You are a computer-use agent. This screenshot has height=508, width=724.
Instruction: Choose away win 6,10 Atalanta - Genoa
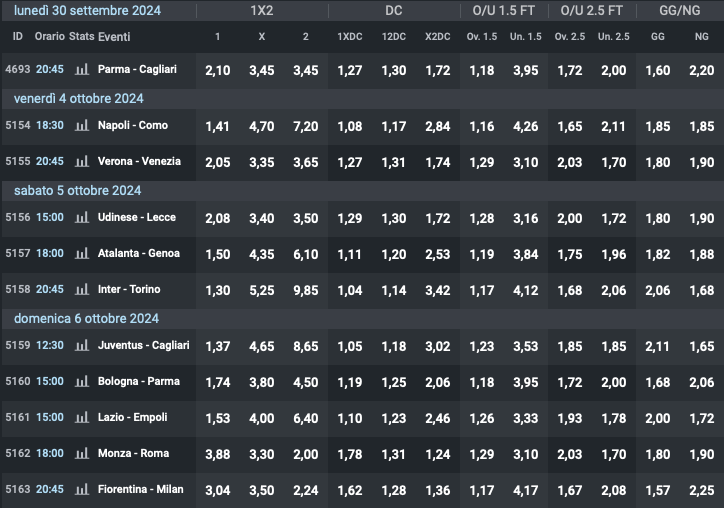[306, 254]
